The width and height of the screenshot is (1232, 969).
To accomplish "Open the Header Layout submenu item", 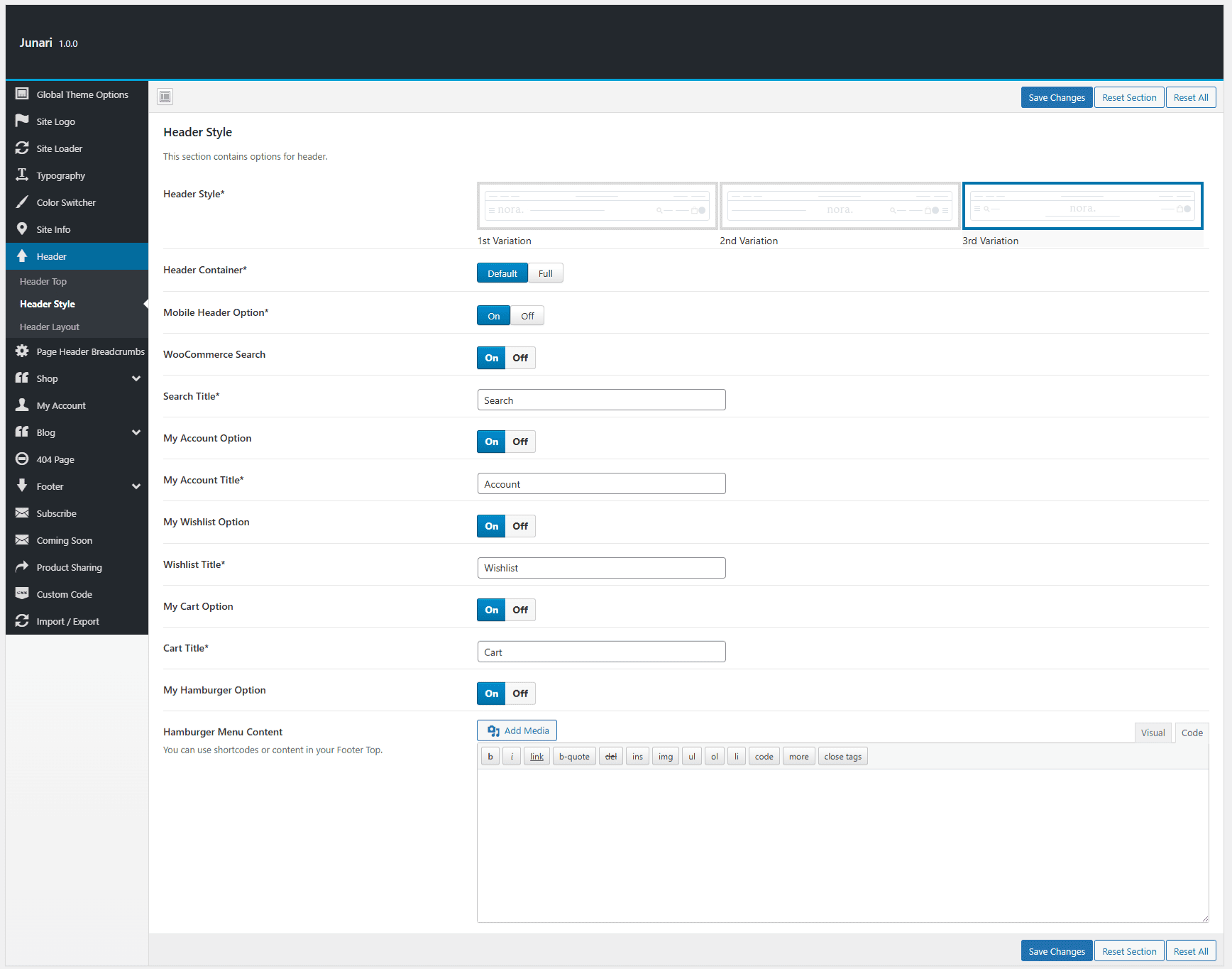I will click(50, 327).
